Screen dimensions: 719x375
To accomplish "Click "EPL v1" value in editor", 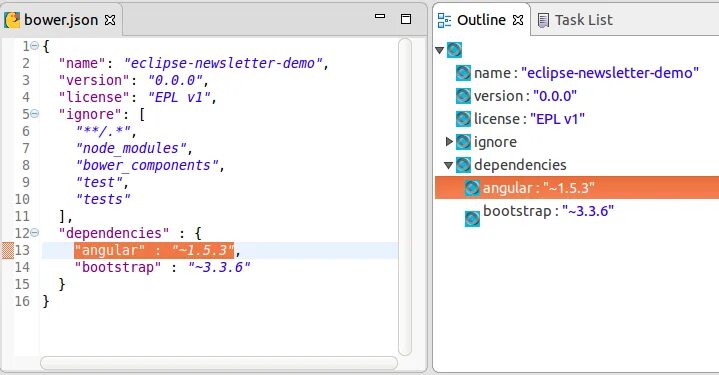I will pyautogui.click(x=179, y=97).
